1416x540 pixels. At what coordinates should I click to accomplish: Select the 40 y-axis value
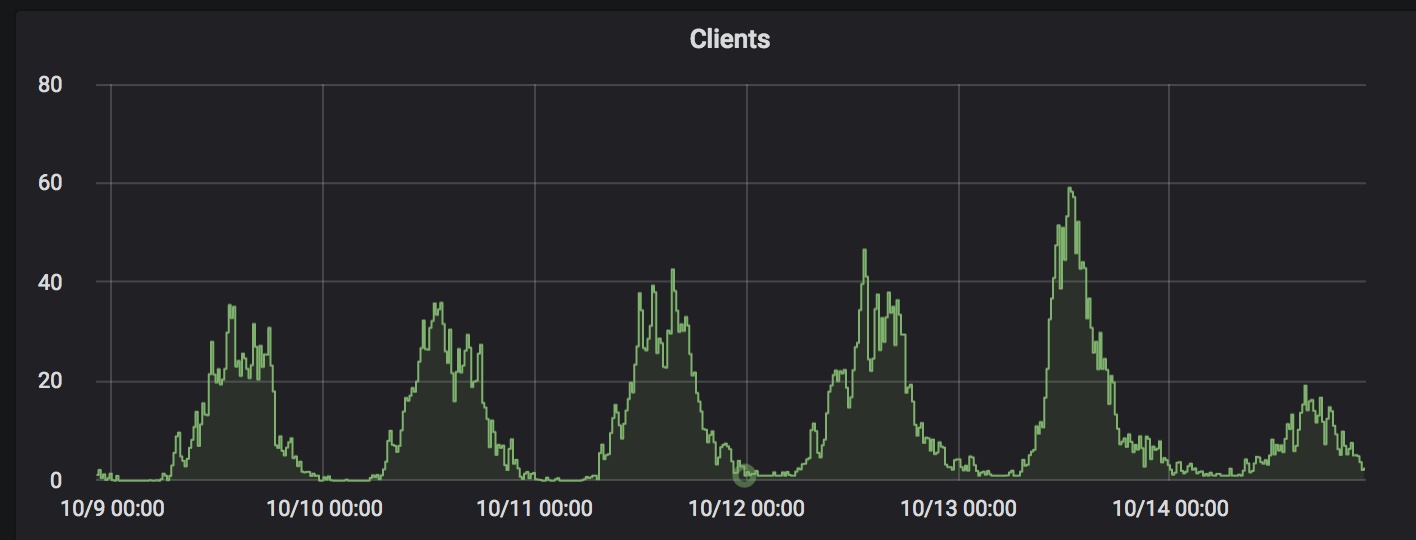tap(50, 282)
